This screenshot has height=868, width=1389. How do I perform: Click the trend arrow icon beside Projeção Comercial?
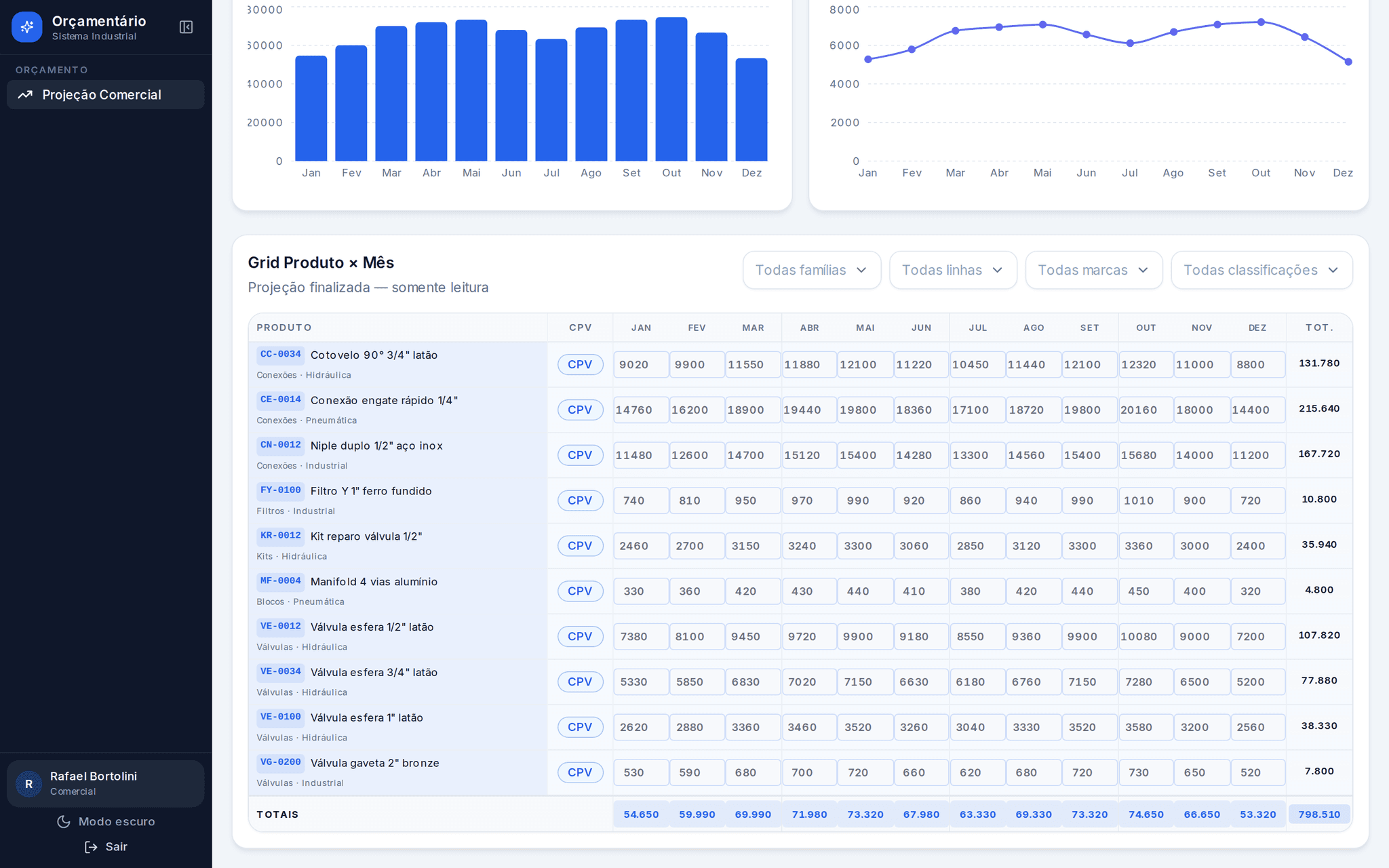[25, 95]
